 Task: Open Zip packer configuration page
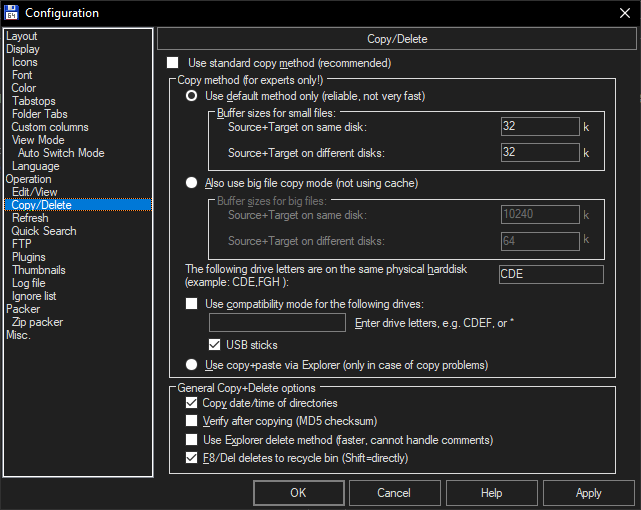[37, 322]
